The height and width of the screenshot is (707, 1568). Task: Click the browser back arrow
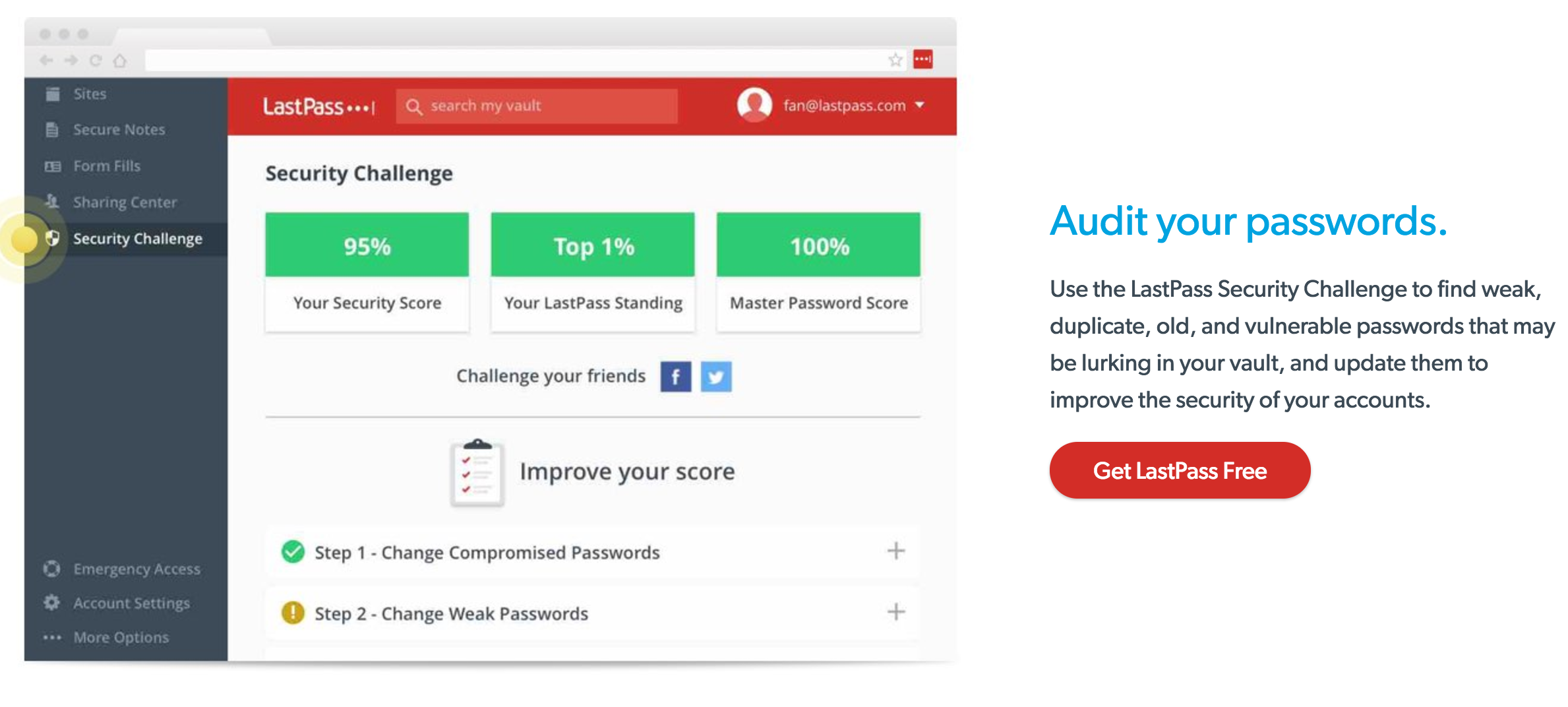point(46,61)
